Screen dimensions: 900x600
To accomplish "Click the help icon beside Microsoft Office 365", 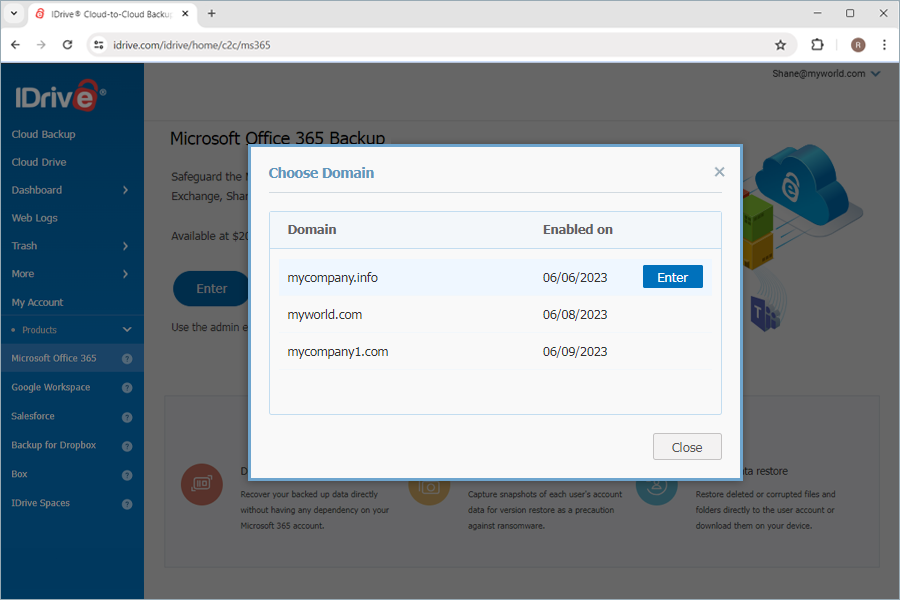I will pyautogui.click(x=126, y=358).
